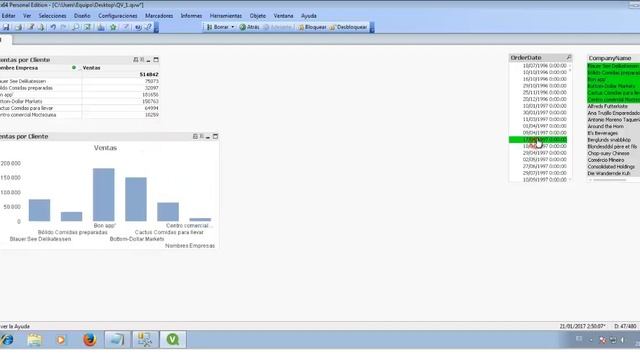Minimize the Ventas por Cliente table object
Screen dimensions: 640x360
[149, 60]
